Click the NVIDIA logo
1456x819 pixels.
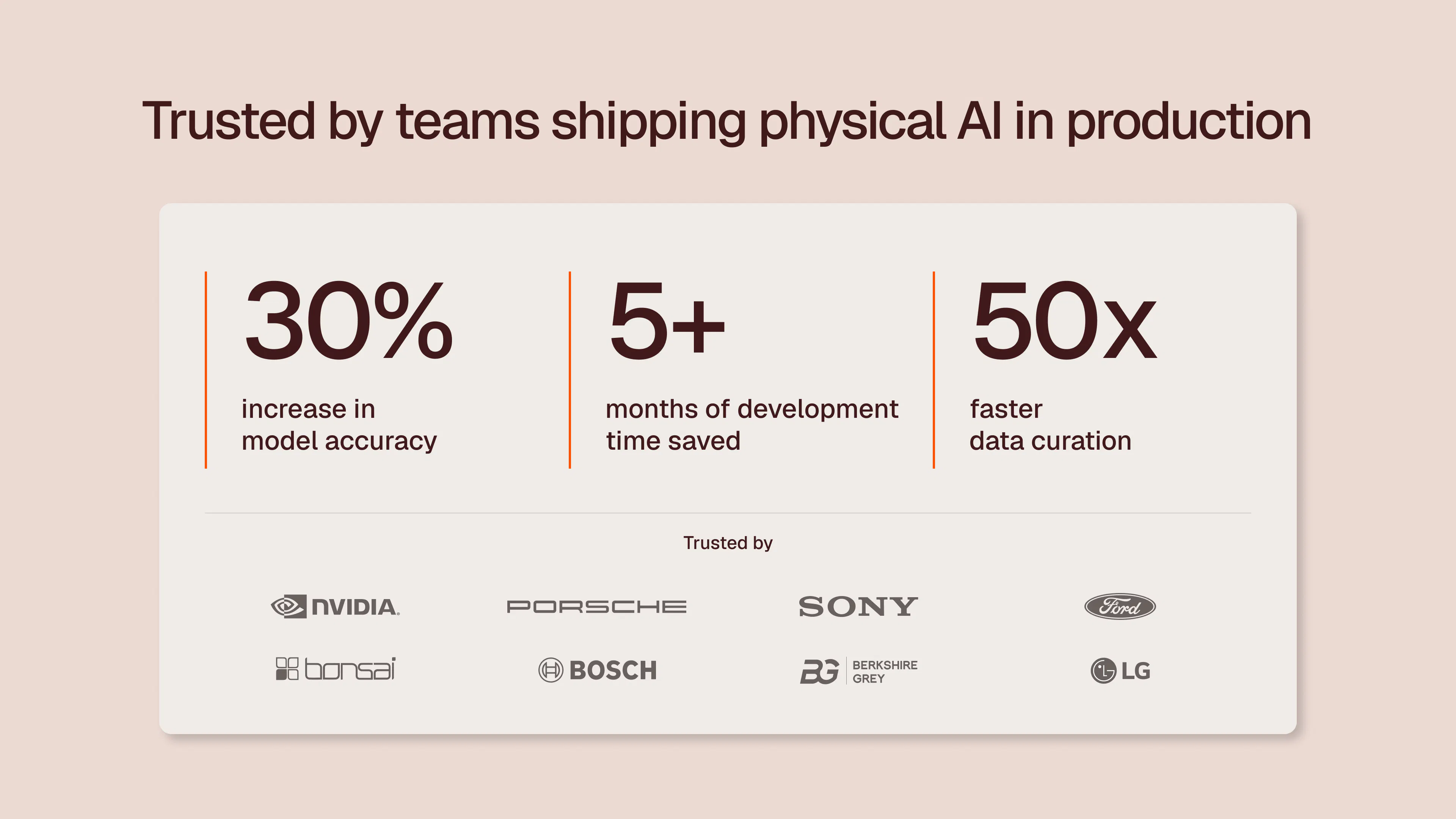pos(335,607)
